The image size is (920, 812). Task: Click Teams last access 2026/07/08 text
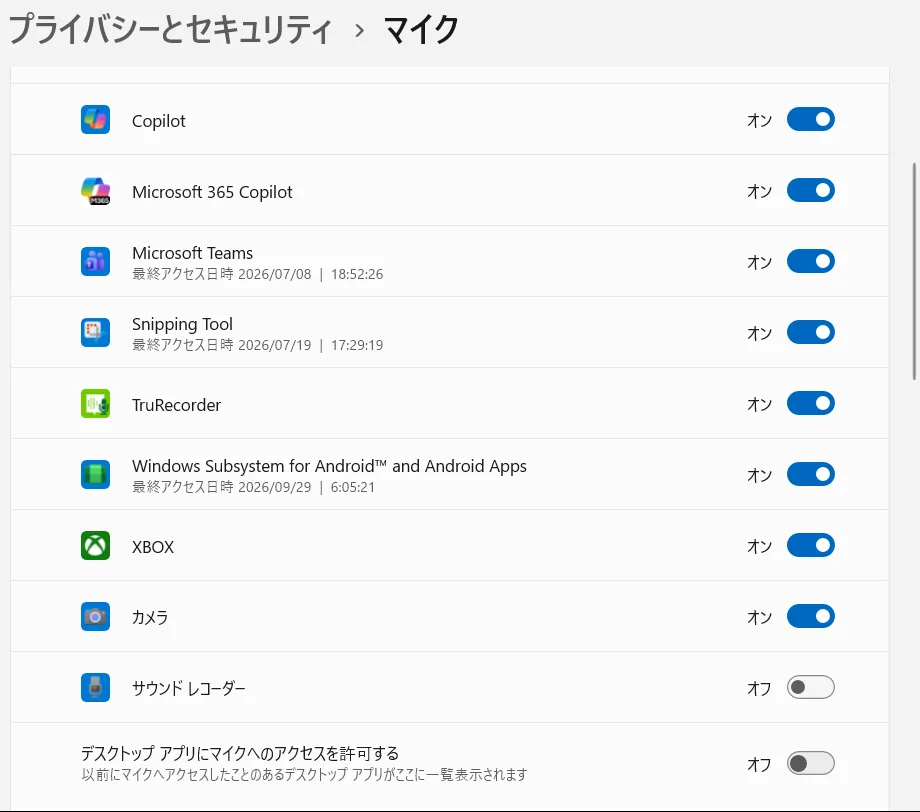(258, 274)
